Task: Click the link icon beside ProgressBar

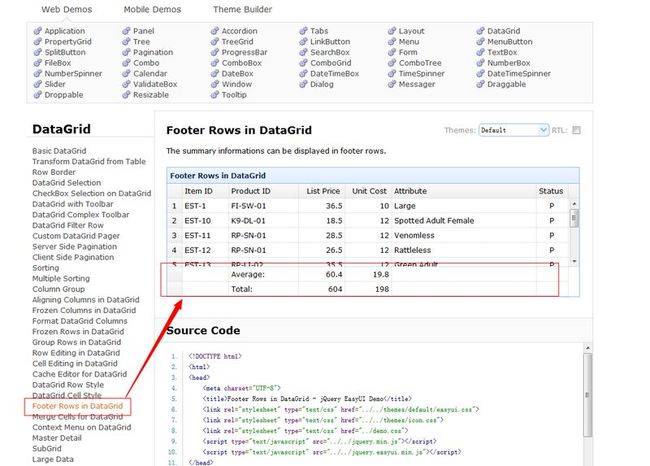Action: pos(215,52)
